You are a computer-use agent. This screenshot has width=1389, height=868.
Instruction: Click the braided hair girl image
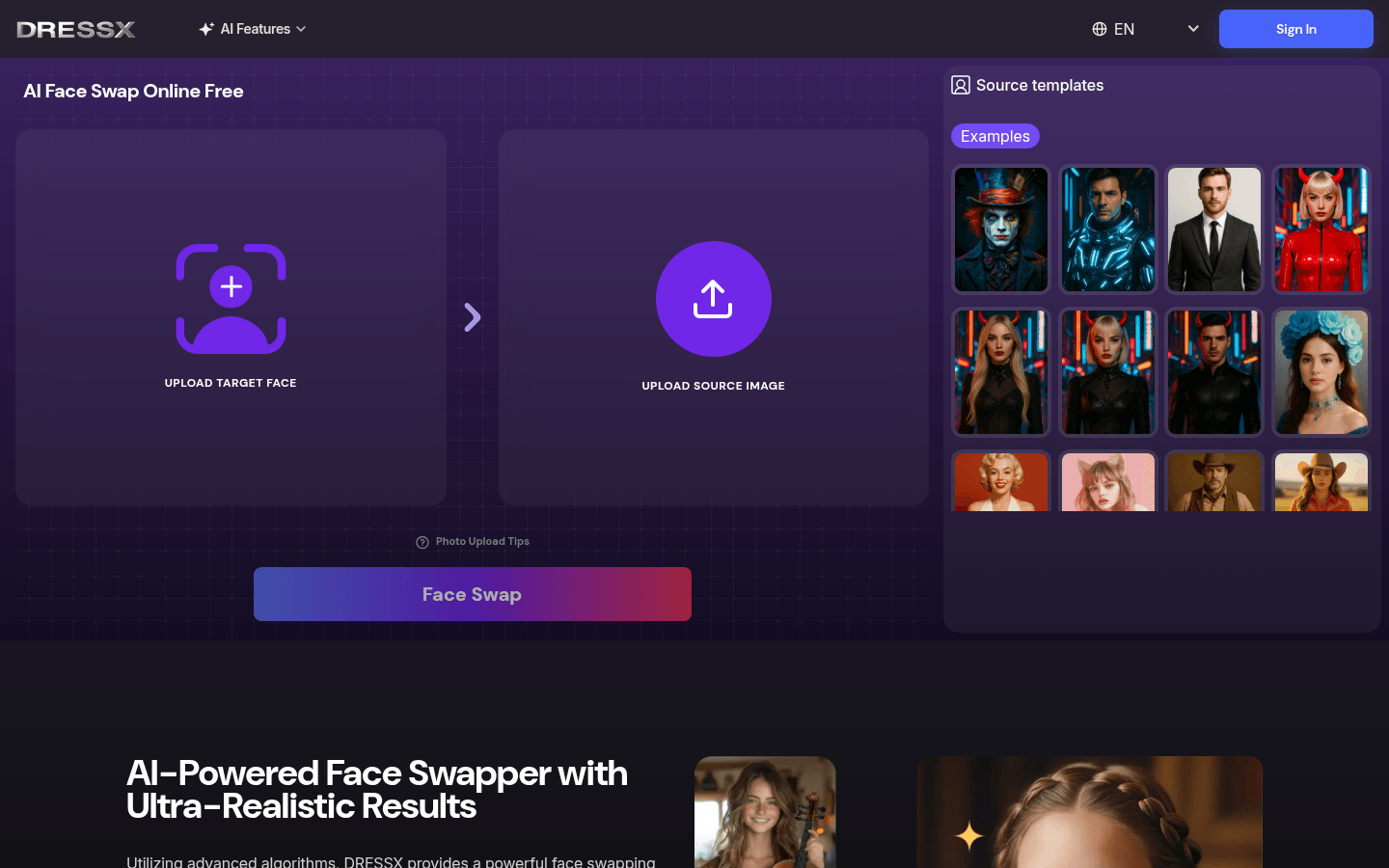click(x=1090, y=812)
